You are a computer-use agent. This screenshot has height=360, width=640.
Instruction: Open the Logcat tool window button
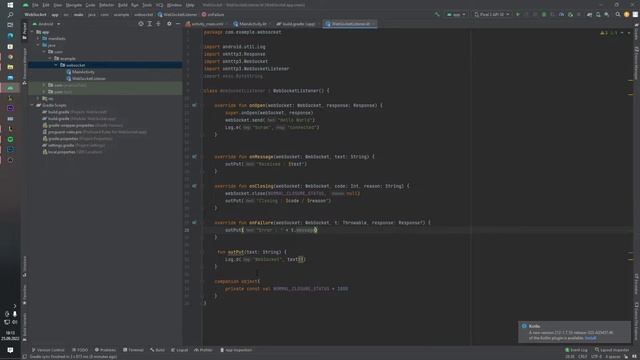point(180,350)
